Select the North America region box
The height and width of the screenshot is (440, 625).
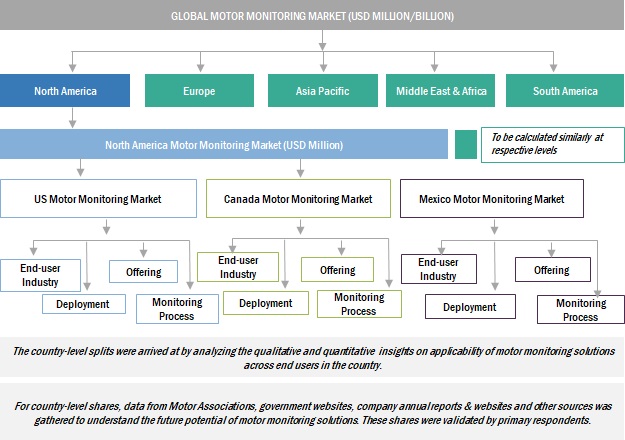pyautogui.click(x=65, y=91)
